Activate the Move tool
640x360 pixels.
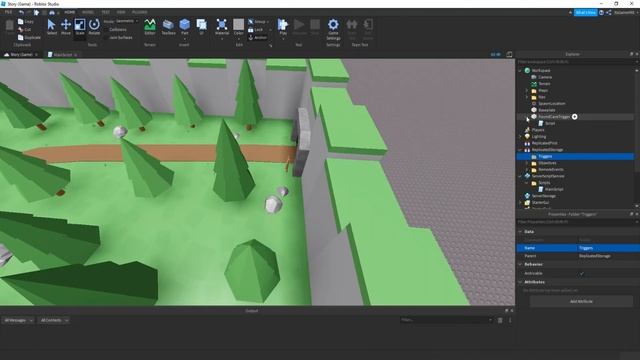pos(66,27)
